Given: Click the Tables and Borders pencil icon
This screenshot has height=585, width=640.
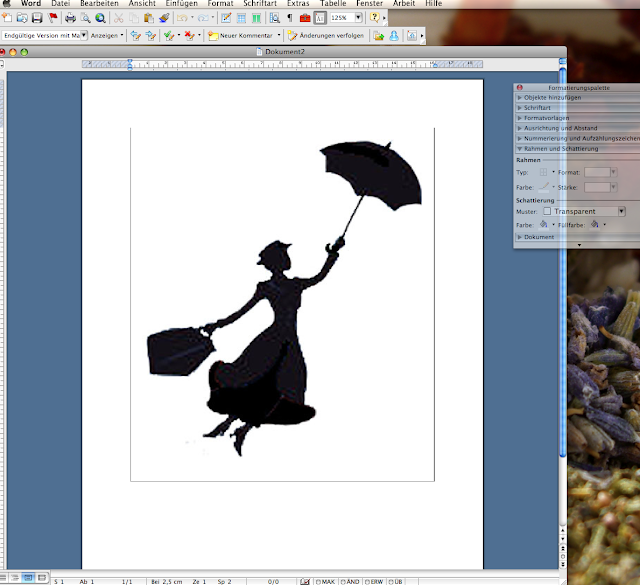Looking at the screenshot, I should 226,18.
